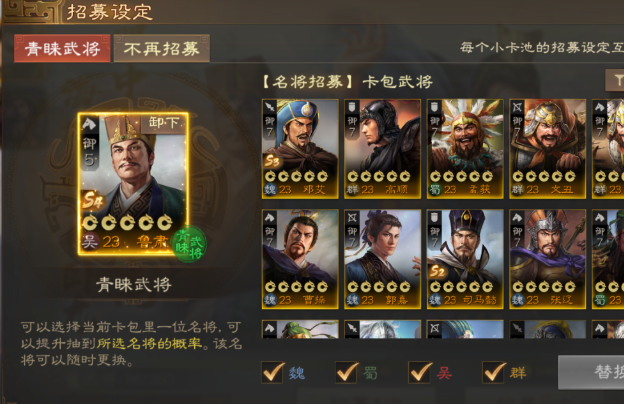The image size is (624, 404).
Task: Toggle the 蜀 faction checkbox
Action: pos(347,373)
